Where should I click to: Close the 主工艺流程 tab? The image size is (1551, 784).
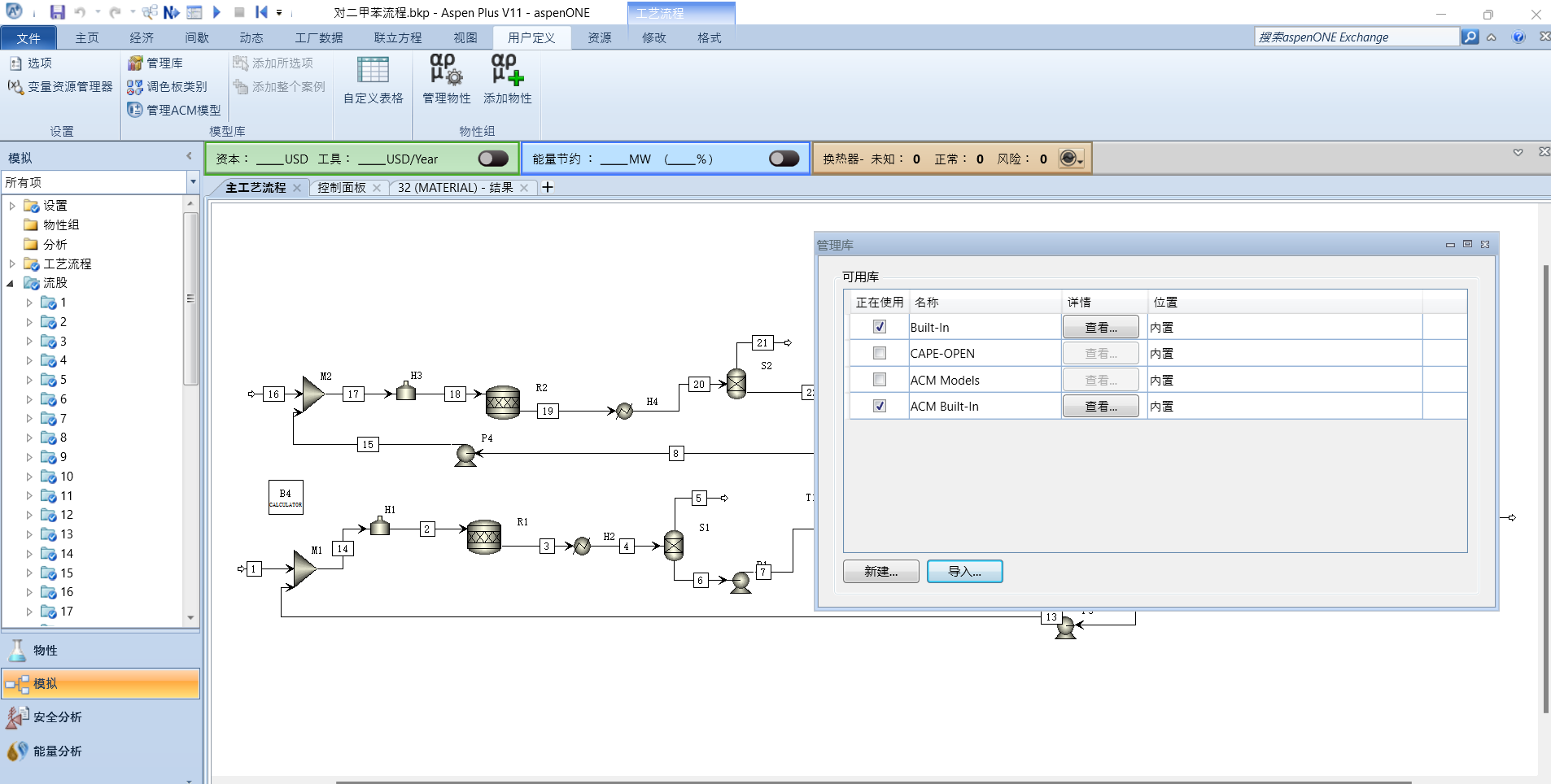coord(297,188)
